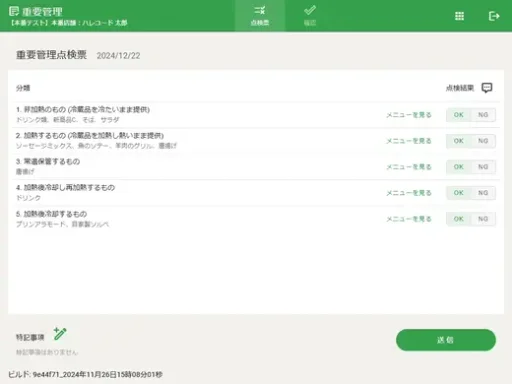Click the date 2024/12/22
The image size is (512, 384).
coord(118,56)
